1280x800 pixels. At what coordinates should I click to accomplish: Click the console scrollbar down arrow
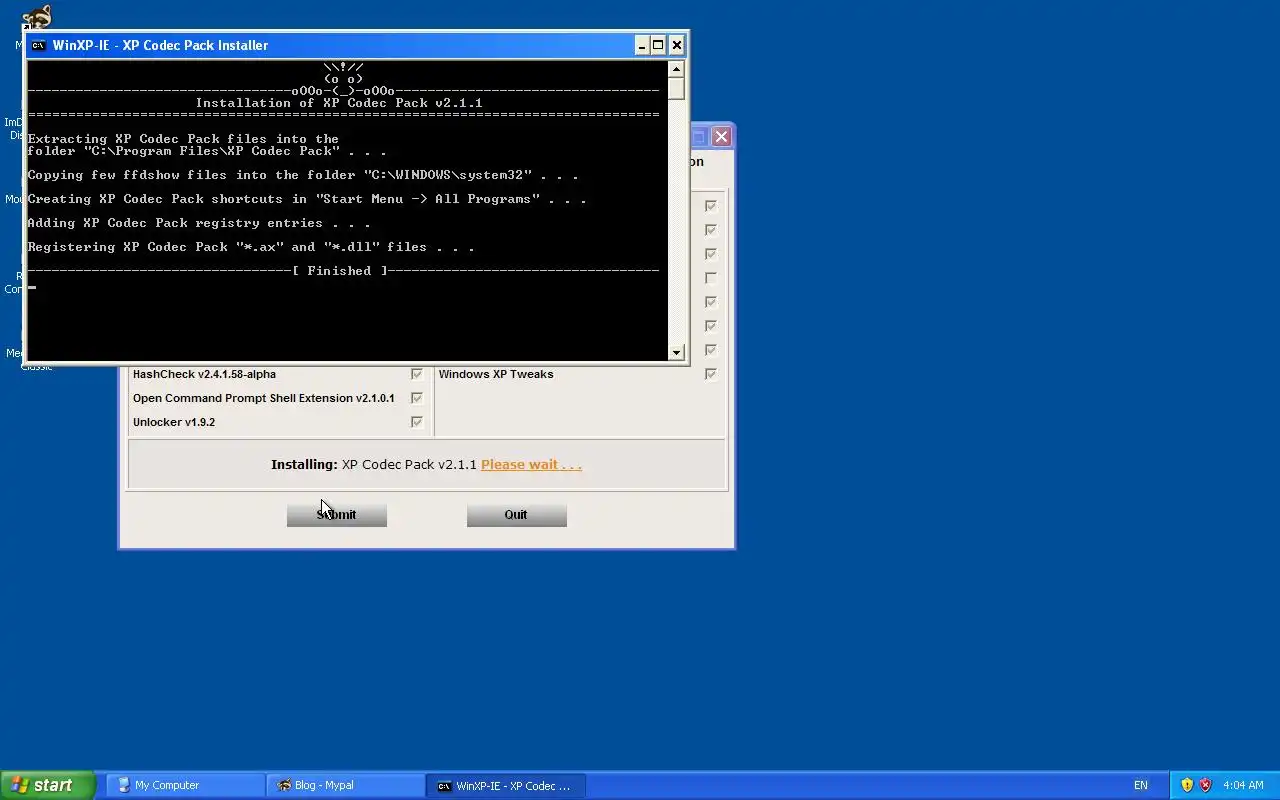coord(676,352)
